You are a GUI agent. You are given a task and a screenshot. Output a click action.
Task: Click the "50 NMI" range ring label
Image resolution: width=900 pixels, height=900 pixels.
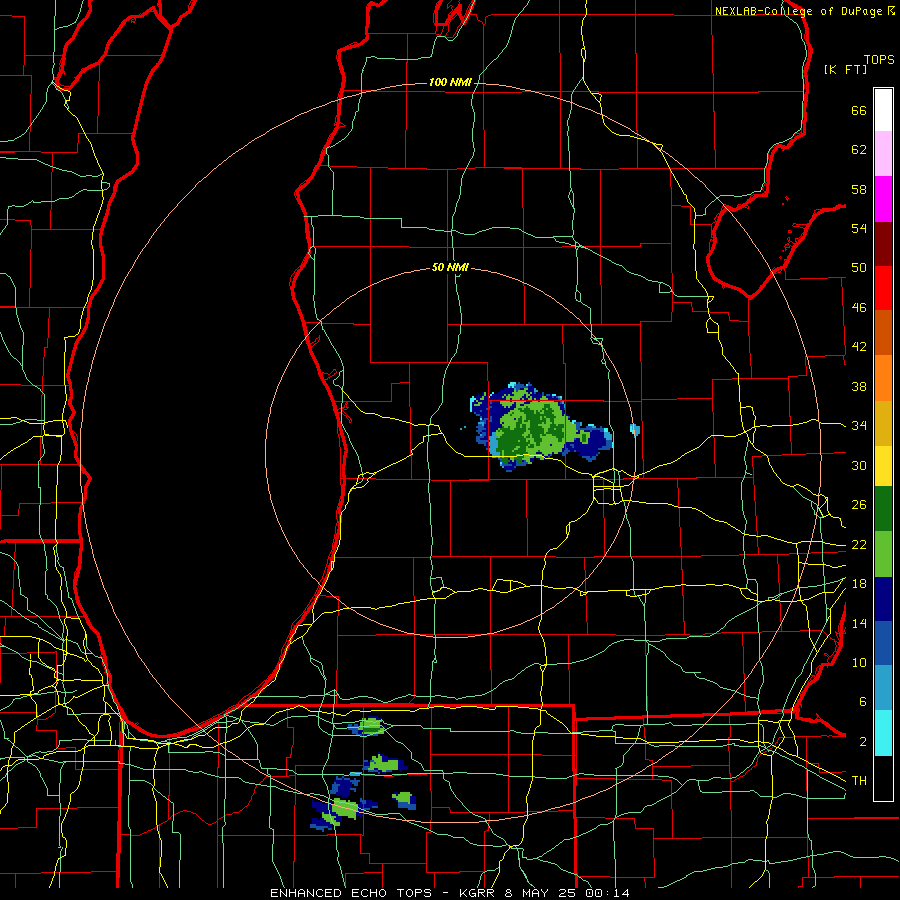point(450,267)
